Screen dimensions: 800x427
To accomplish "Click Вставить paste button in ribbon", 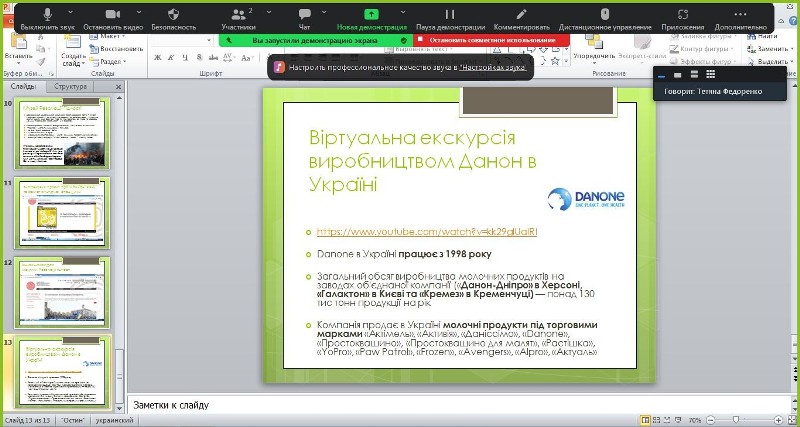I will coord(18,47).
